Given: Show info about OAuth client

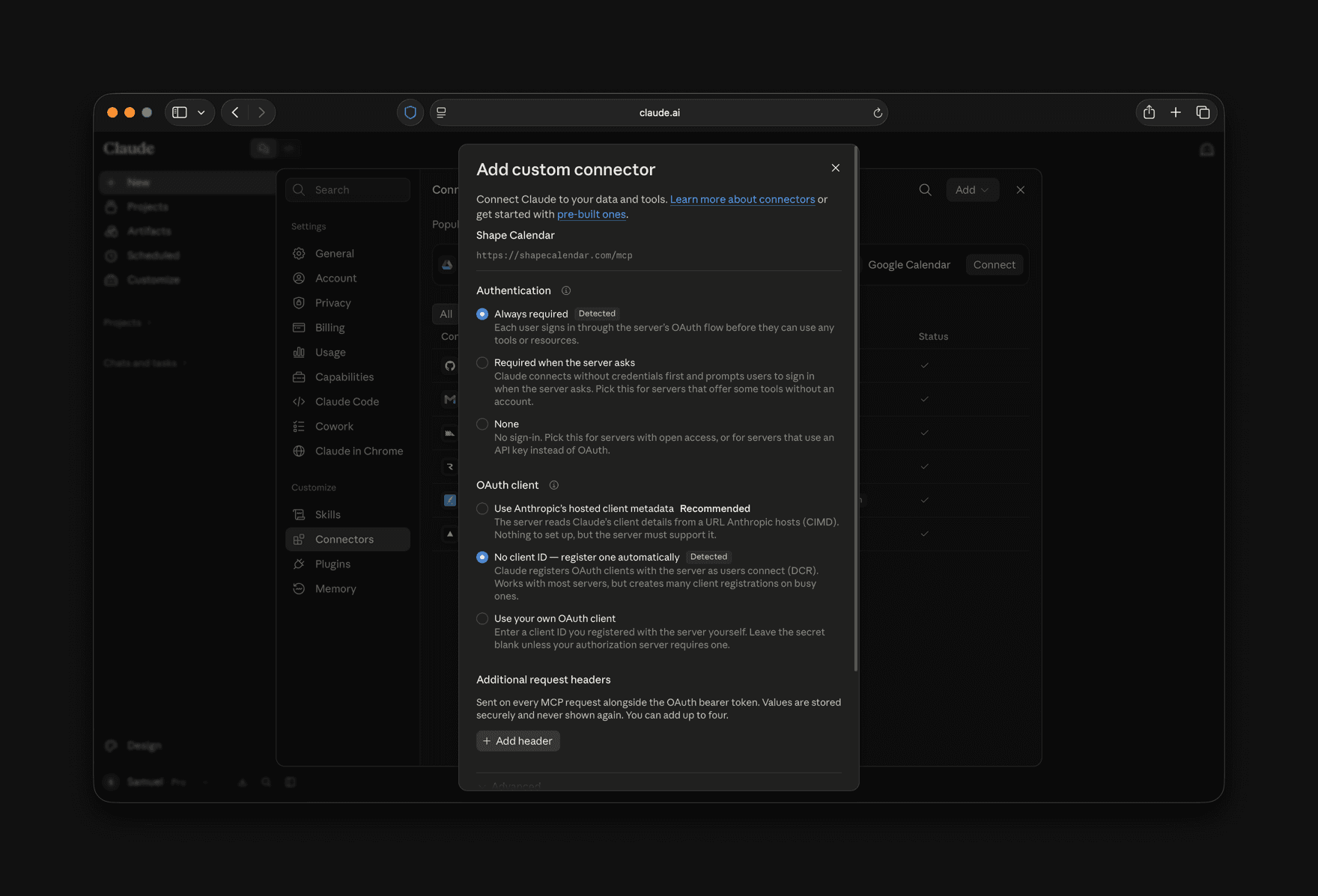Looking at the screenshot, I should click(x=554, y=485).
